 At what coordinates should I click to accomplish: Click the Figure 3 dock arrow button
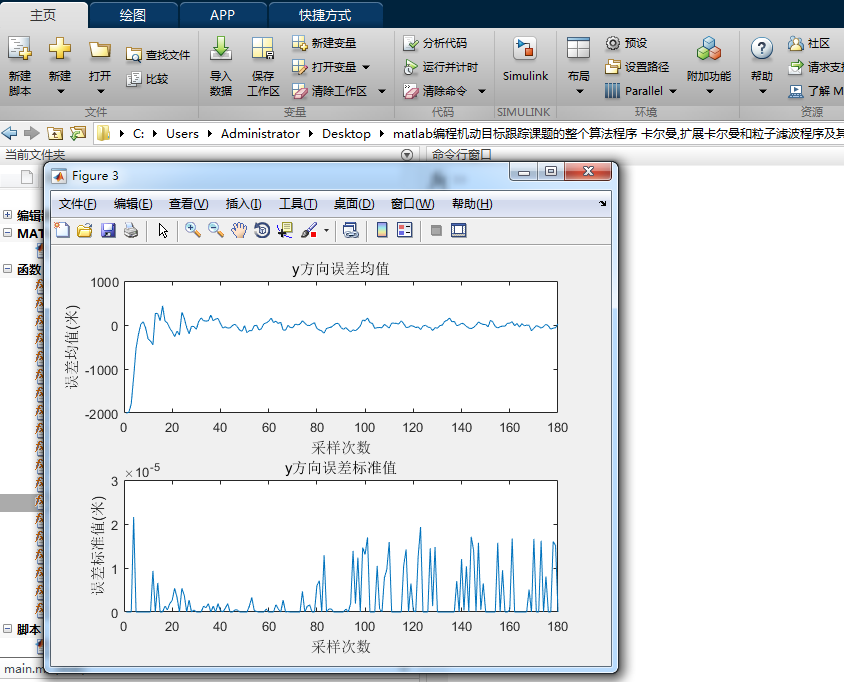coord(602,203)
